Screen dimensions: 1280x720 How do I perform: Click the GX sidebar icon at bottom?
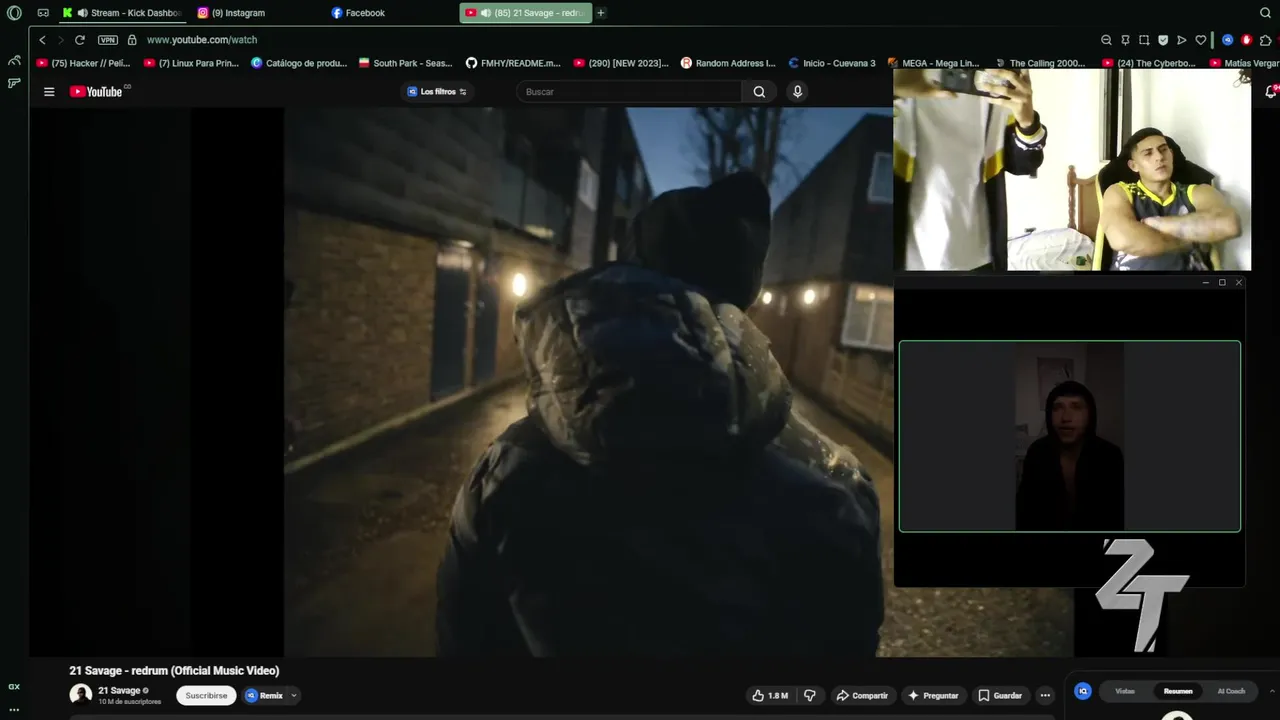14,687
